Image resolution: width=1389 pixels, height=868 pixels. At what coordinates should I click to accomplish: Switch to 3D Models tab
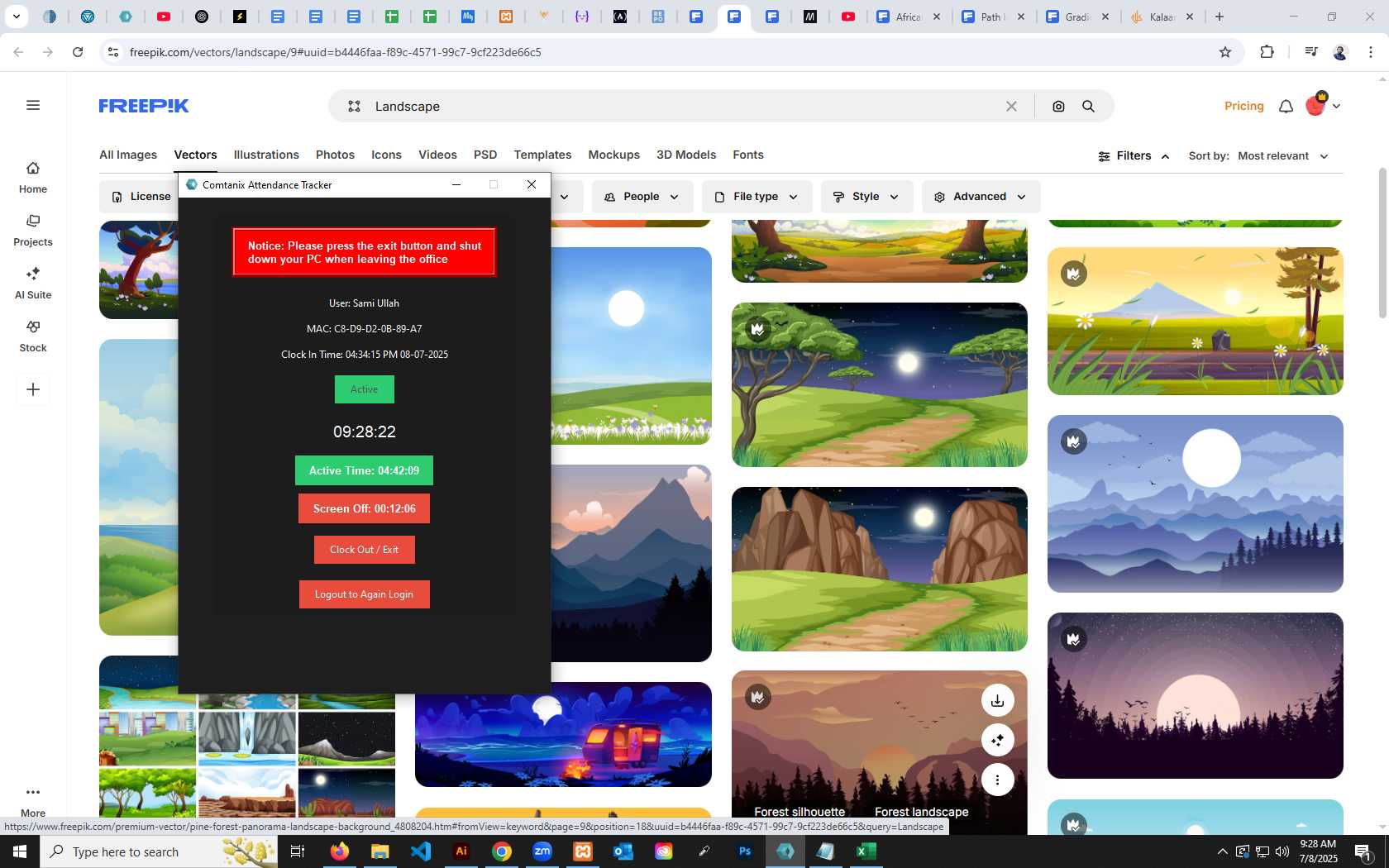686,155
